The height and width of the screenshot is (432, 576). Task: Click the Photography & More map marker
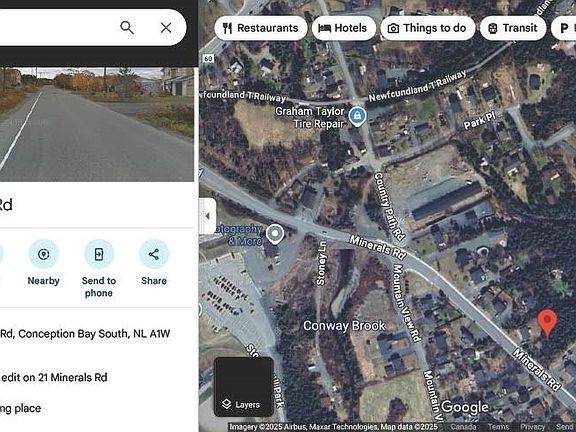pyautogui.click(x=275, y=235)
